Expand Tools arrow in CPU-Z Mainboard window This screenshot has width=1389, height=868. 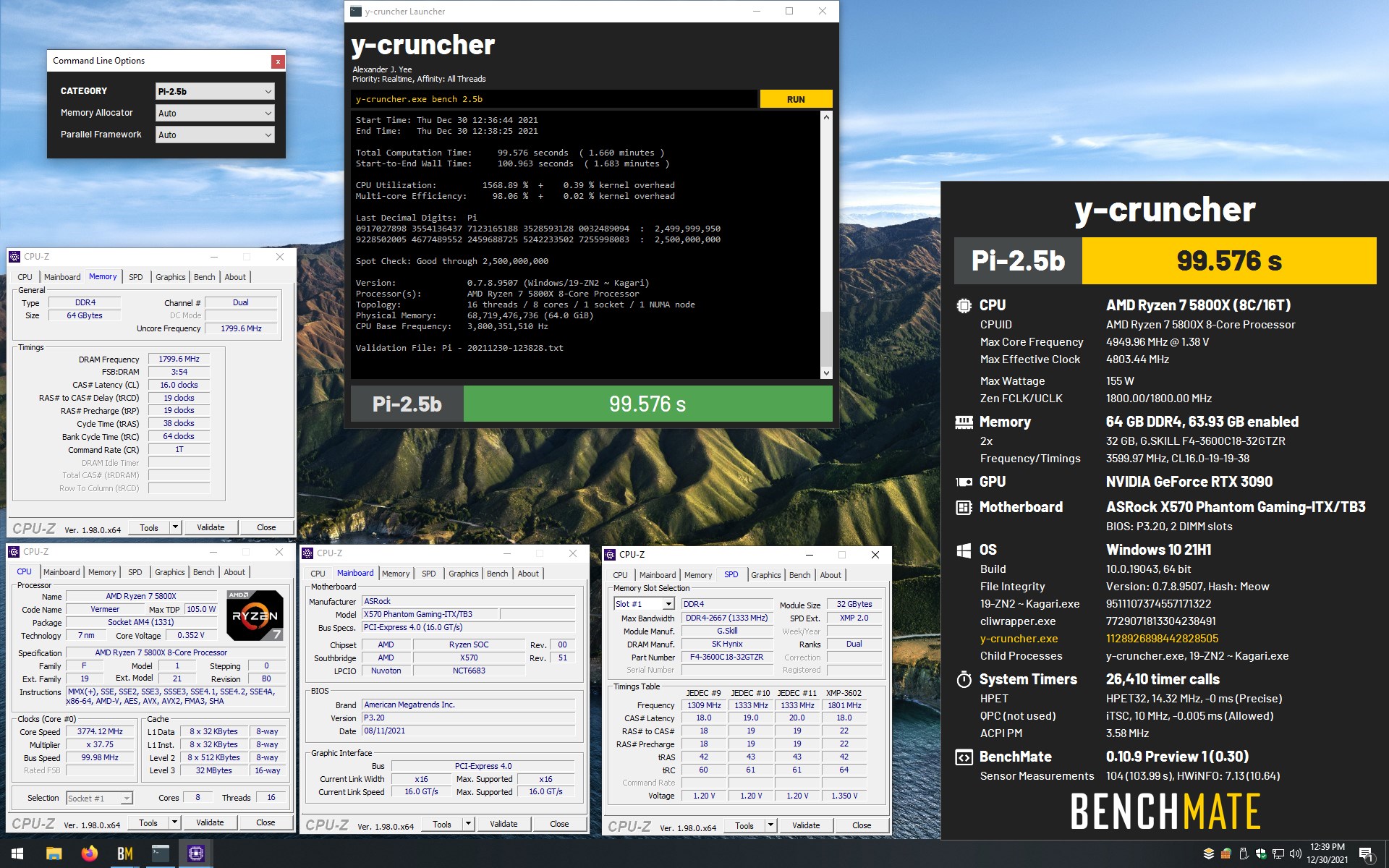coord(468,824)
